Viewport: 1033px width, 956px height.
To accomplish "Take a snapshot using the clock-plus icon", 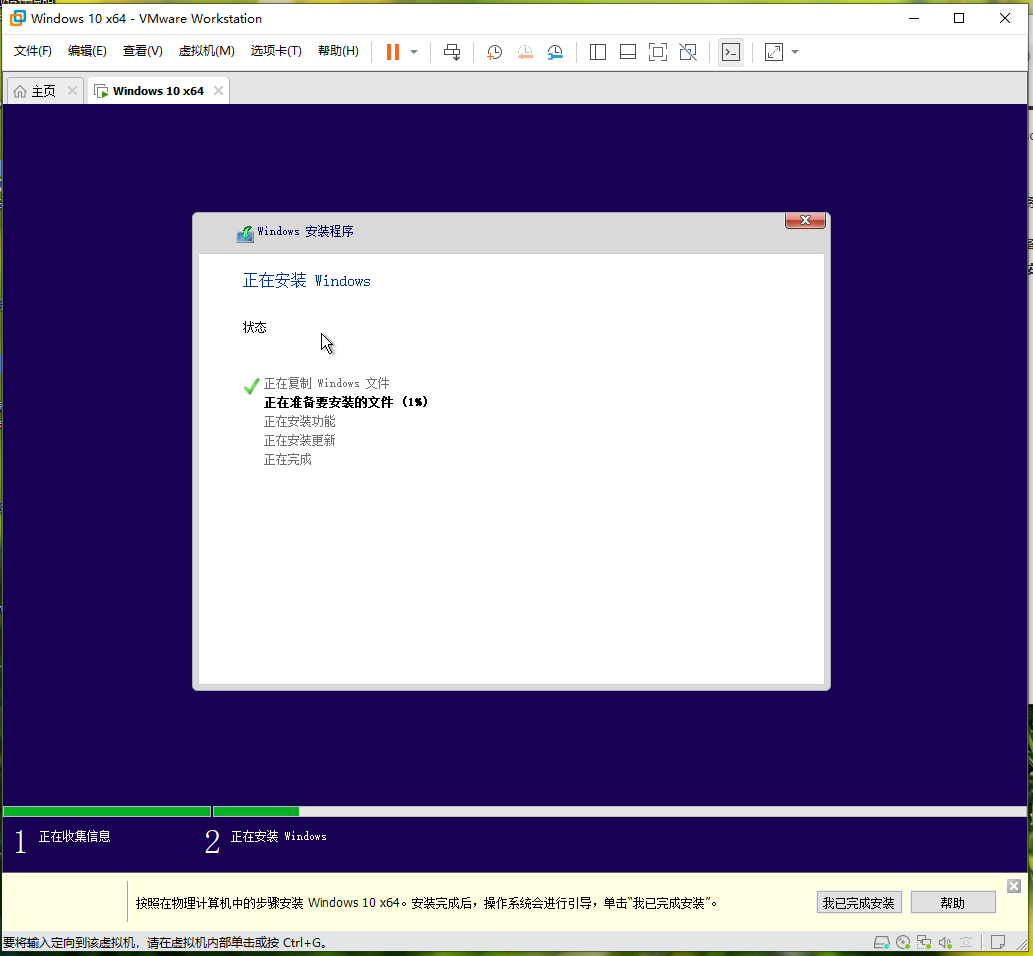I will (x=494, y=52).
